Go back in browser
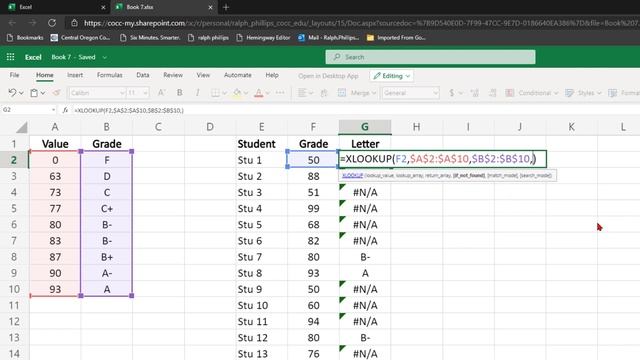 tap(12, 23)
